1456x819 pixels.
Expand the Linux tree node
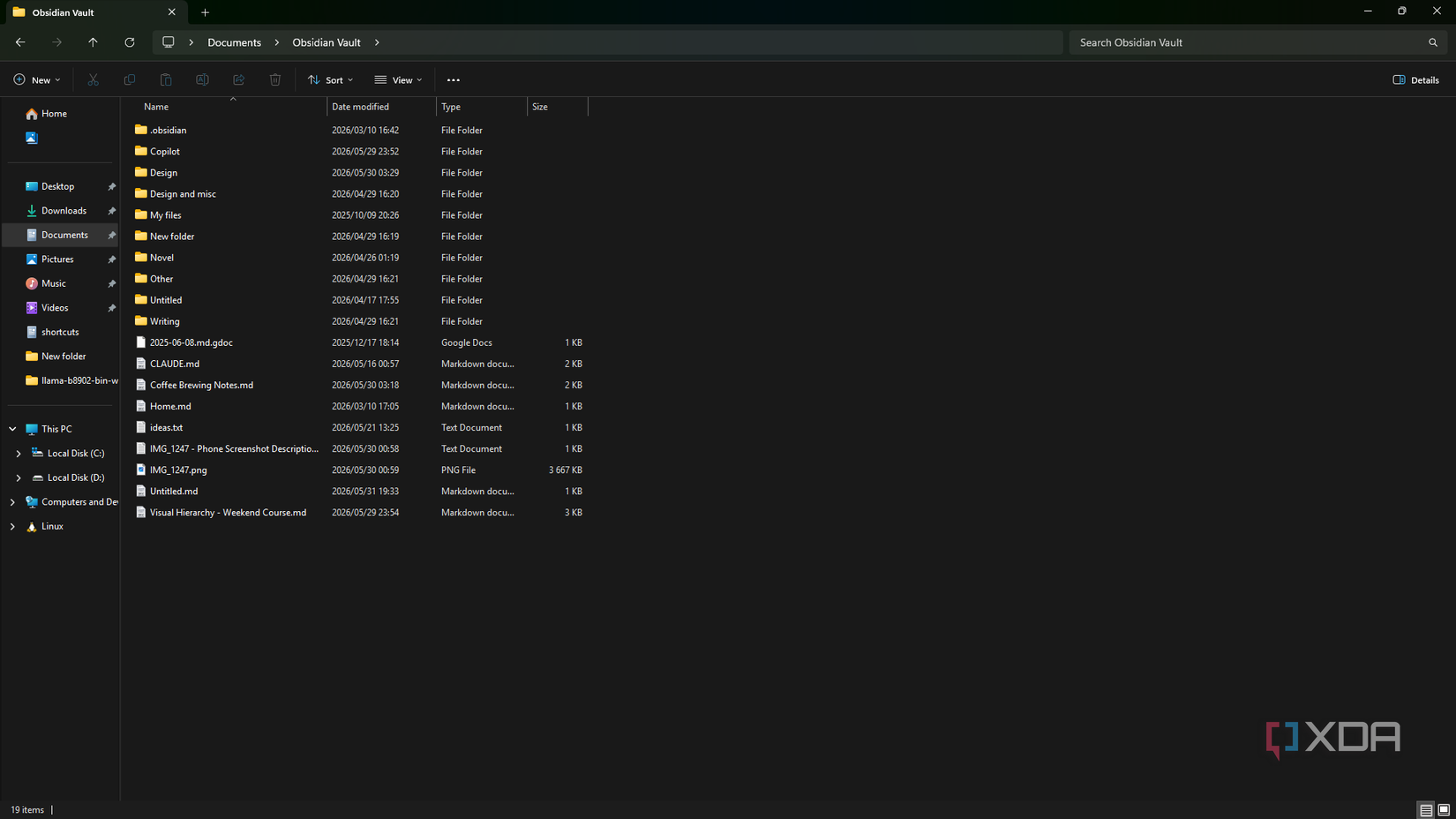(x=12, y=526)
